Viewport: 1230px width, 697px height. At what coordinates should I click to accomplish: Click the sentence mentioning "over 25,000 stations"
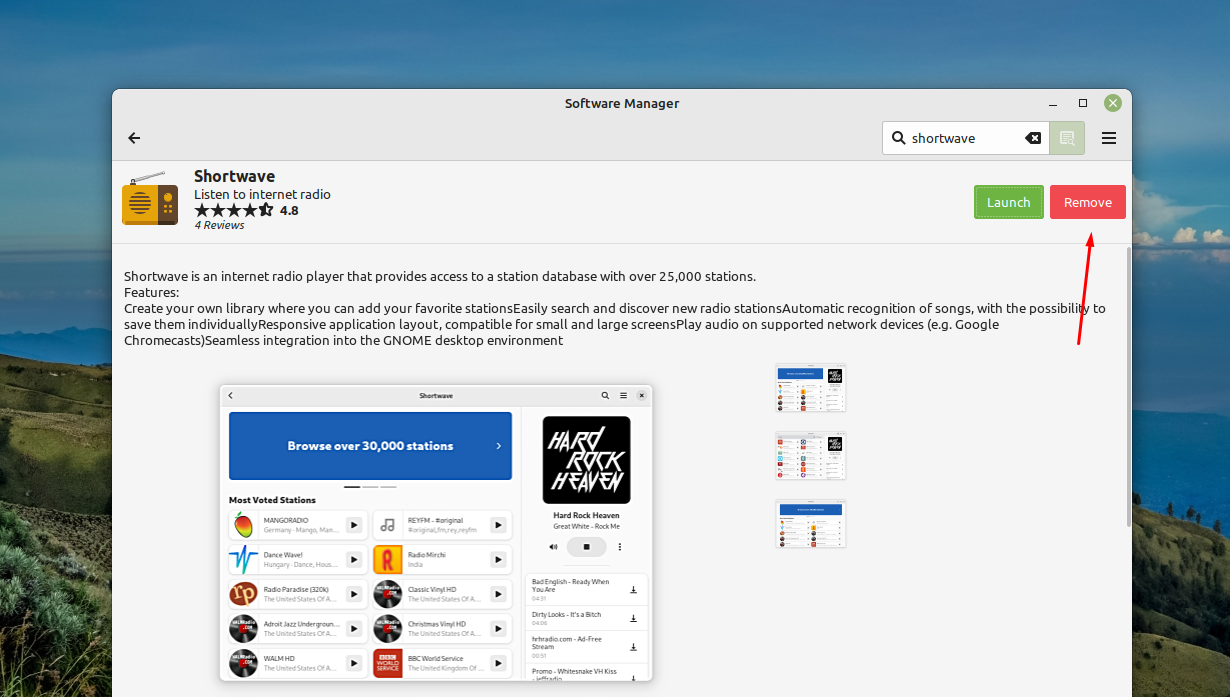[440, 276]
